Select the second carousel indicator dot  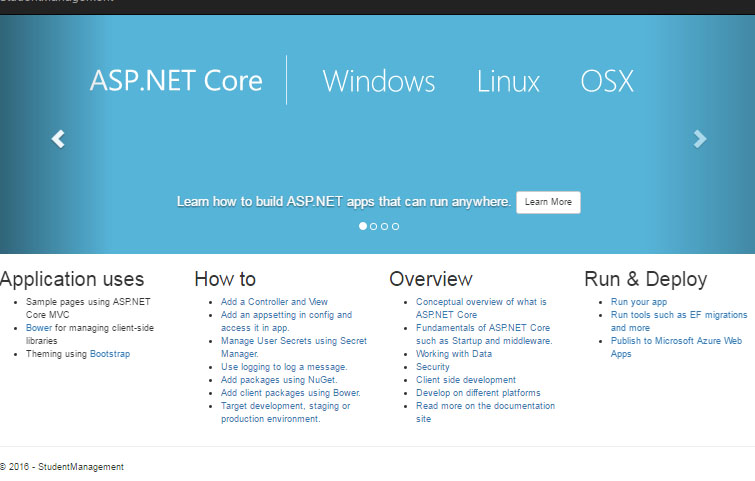[374, 226]
